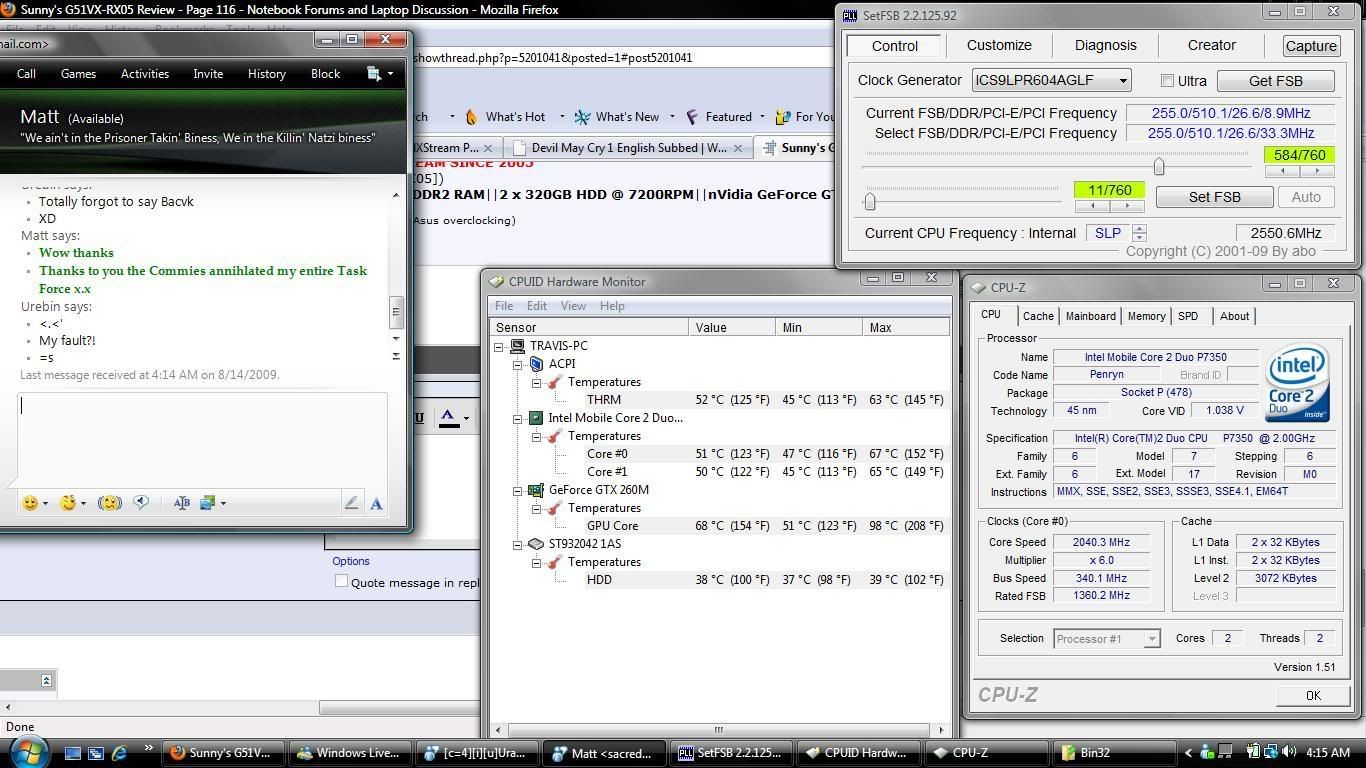The height and width of the screenshot is (768, 1366).
Task: Launch Internet Explorer from quick launch
Action: pos(120,753)
